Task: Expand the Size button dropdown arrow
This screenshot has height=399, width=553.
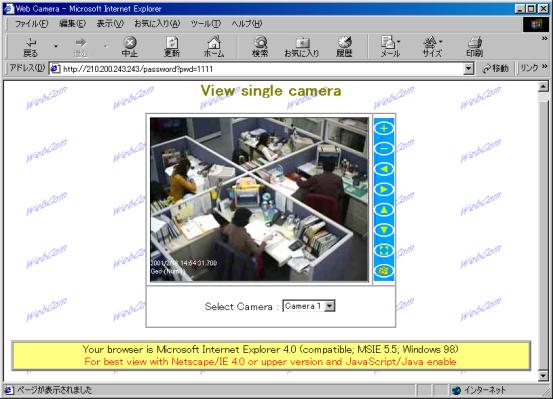Action: (441, 41)
